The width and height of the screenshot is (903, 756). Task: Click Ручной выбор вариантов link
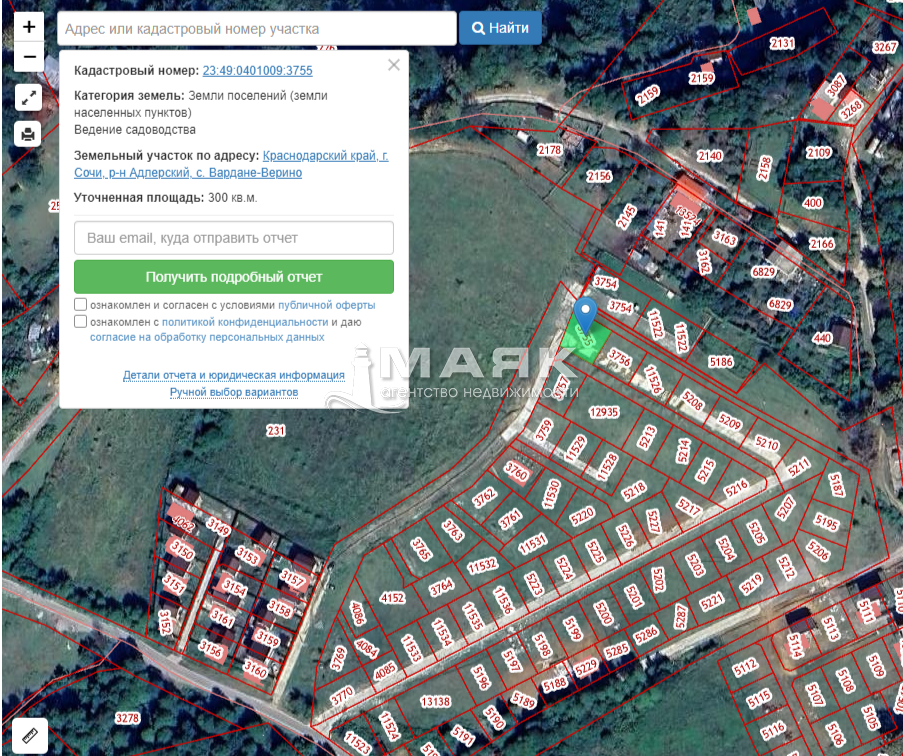234,392
